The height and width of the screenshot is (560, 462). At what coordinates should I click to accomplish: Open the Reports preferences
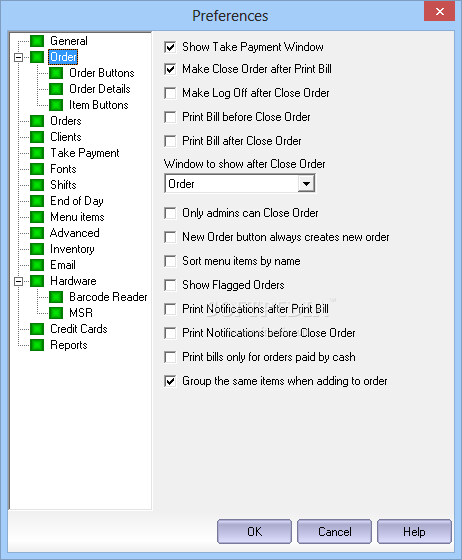69,345
